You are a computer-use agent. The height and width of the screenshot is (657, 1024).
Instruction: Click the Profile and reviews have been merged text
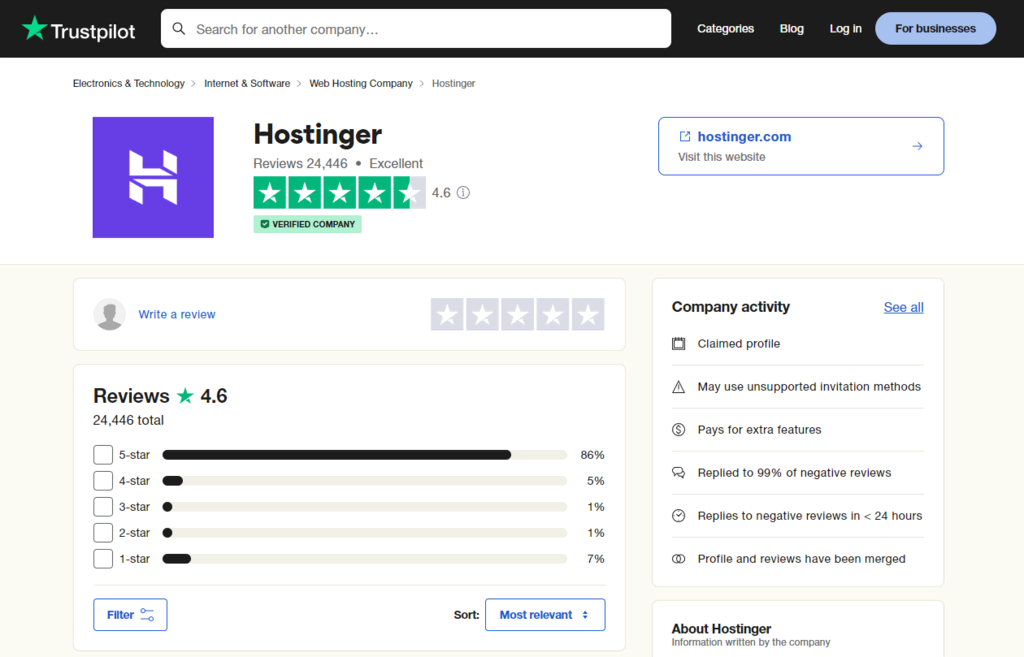click(801, 559)
